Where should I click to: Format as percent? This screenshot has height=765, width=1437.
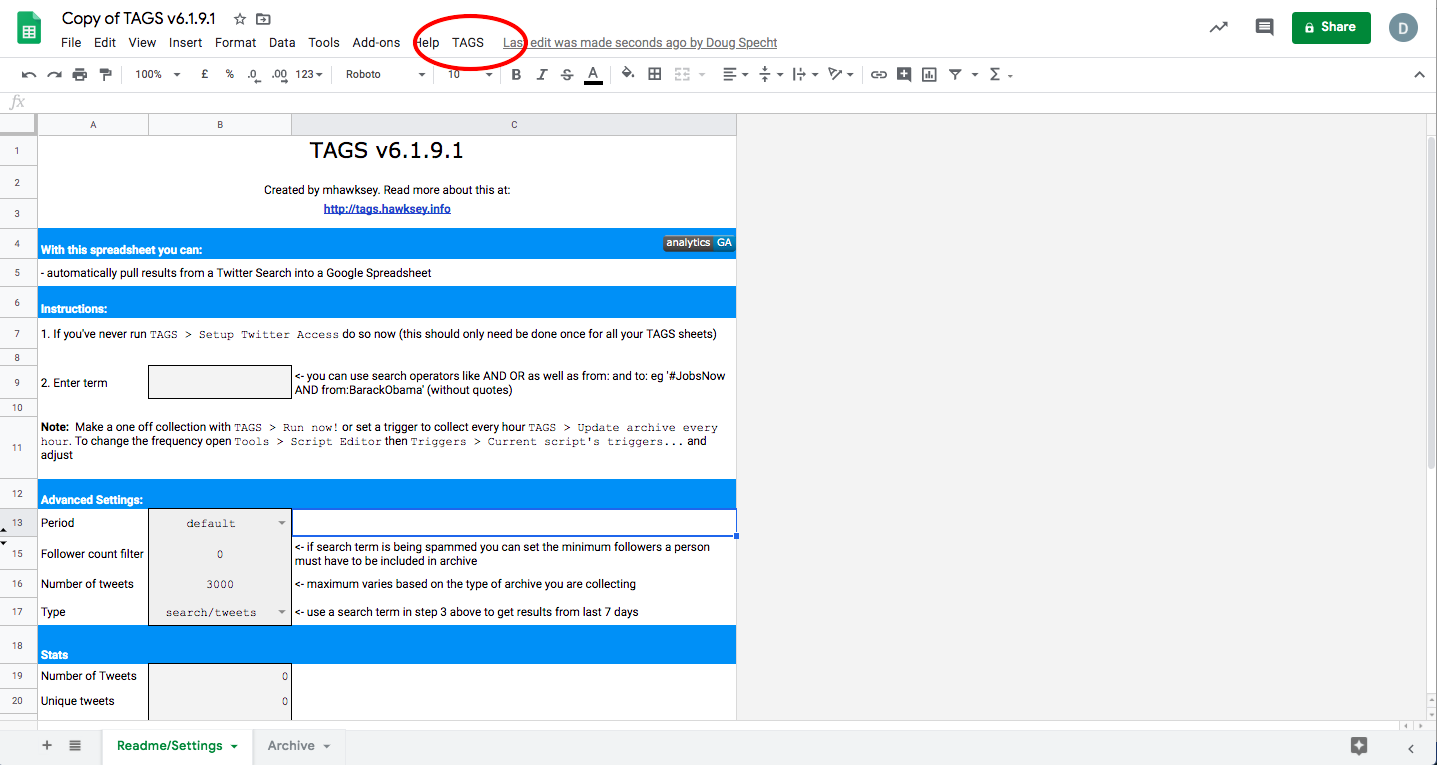coord(229,74)
